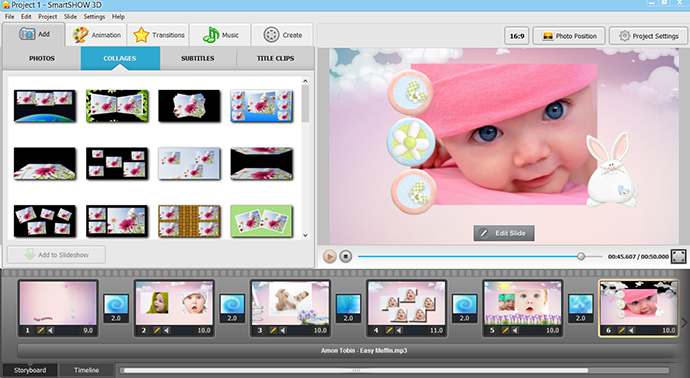Switch to the Photos sub-tab
Image resolution: width=690 pixels, height=378 pixels.
(x=42, y=58)
